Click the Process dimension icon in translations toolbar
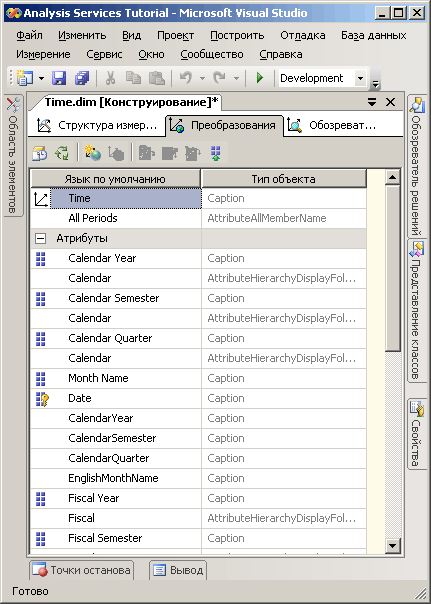Image resolution: width=431 pixels, height=604 pixels. pos(39,153)
